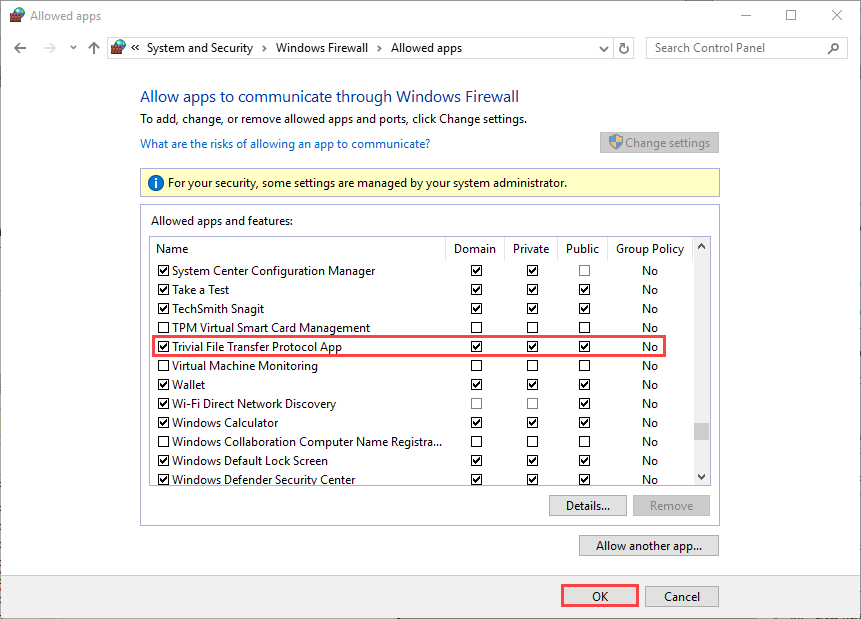Navigate to Windows Firewall breadcrumb
Image resolution: width=861 pixels, height=619 pixels.
[321, 48]
